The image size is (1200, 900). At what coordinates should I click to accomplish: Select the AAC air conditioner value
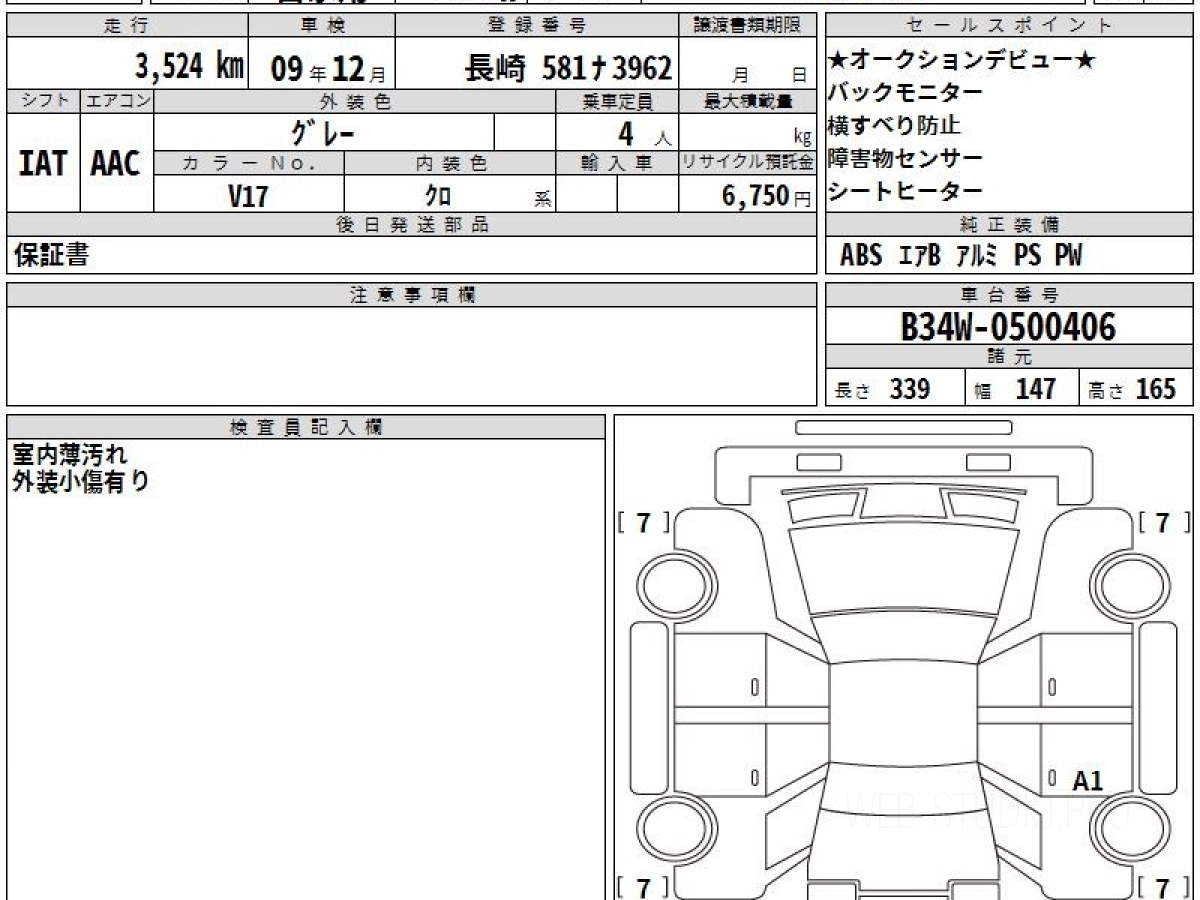pyautogui.click(x=117, y=163)
